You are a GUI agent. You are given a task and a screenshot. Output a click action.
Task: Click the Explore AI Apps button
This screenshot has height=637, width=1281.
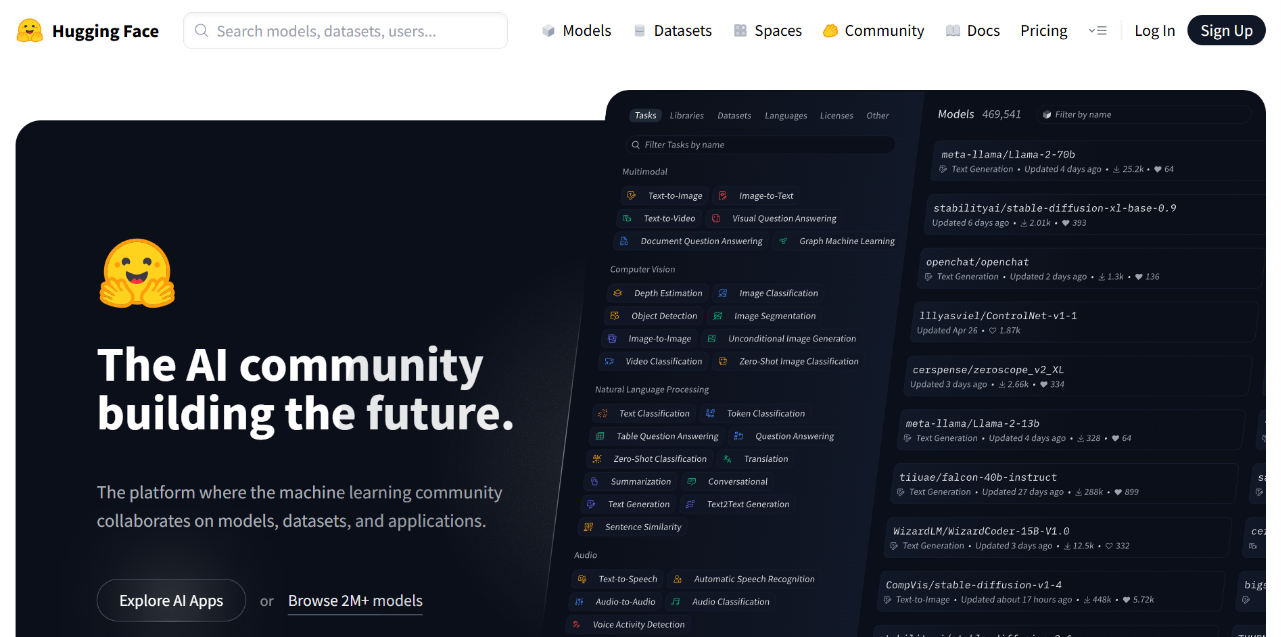(x=171, y=601)
